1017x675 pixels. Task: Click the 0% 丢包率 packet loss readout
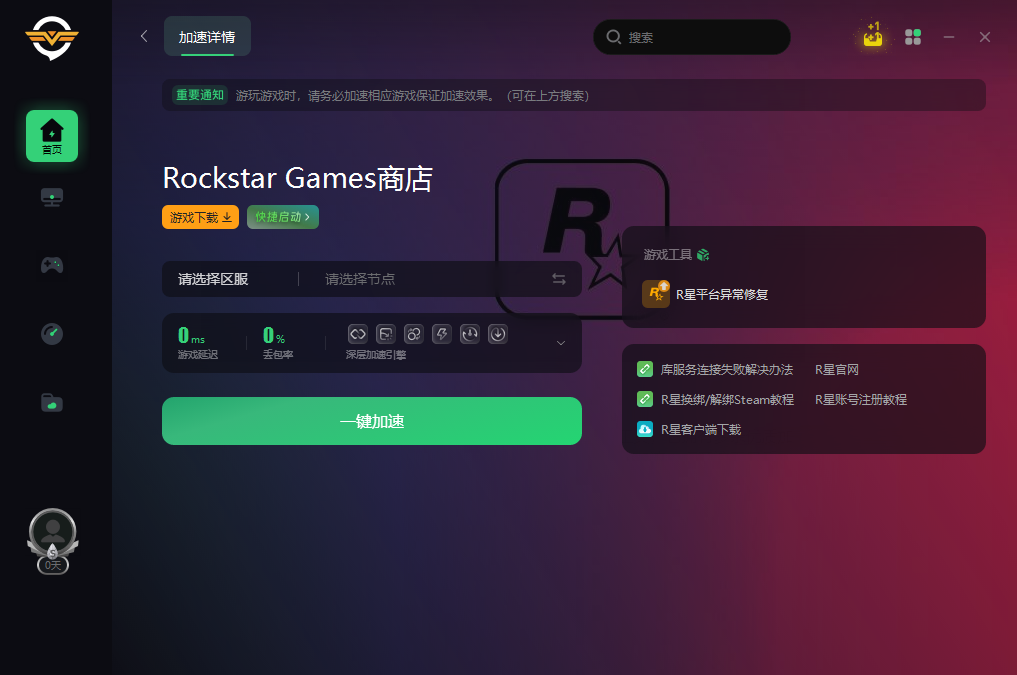pos(278,342)
